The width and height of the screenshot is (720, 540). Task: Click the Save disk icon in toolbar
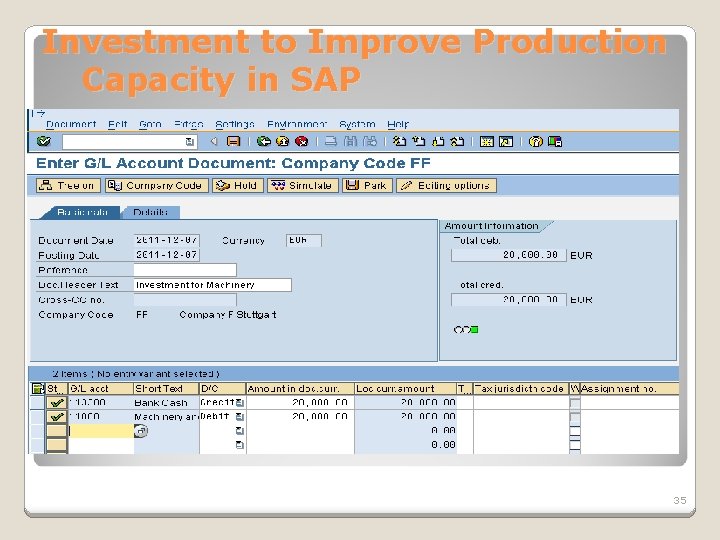click(x=234, y=141)
